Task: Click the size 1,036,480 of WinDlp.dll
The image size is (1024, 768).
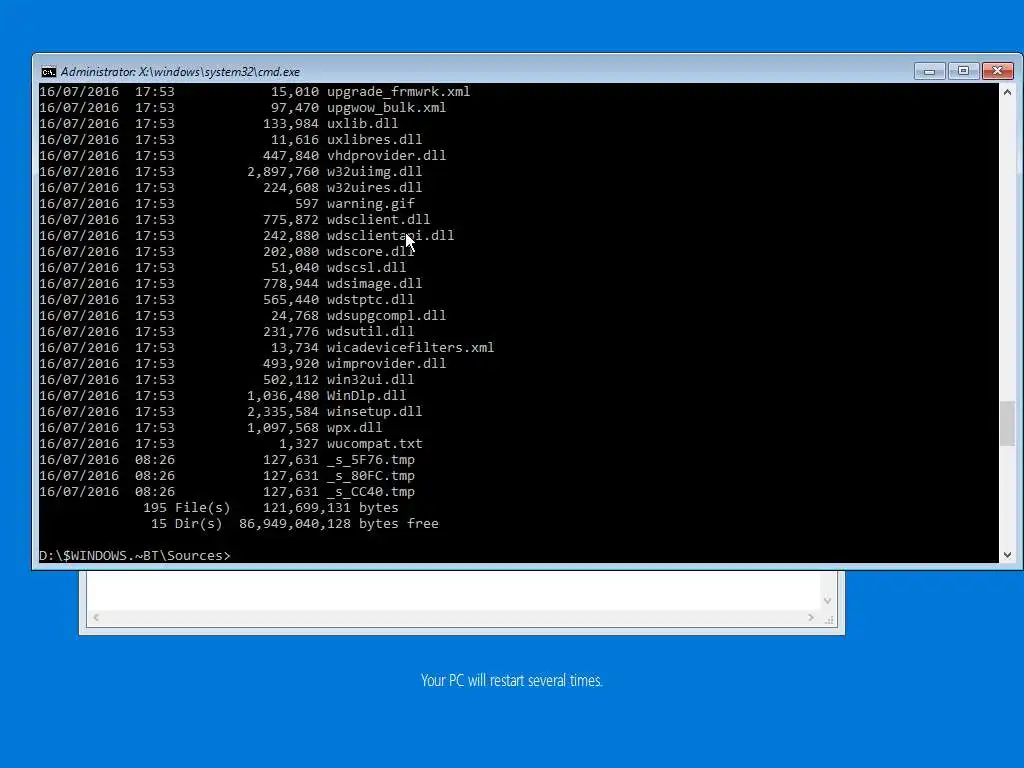Action: pos(283,396)
